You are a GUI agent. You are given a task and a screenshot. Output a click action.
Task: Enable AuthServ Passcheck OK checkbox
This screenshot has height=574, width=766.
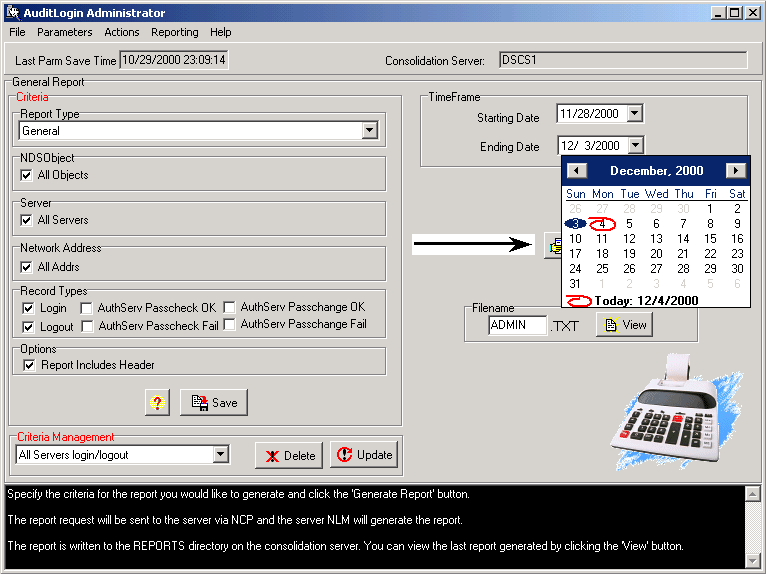point(86,308)
